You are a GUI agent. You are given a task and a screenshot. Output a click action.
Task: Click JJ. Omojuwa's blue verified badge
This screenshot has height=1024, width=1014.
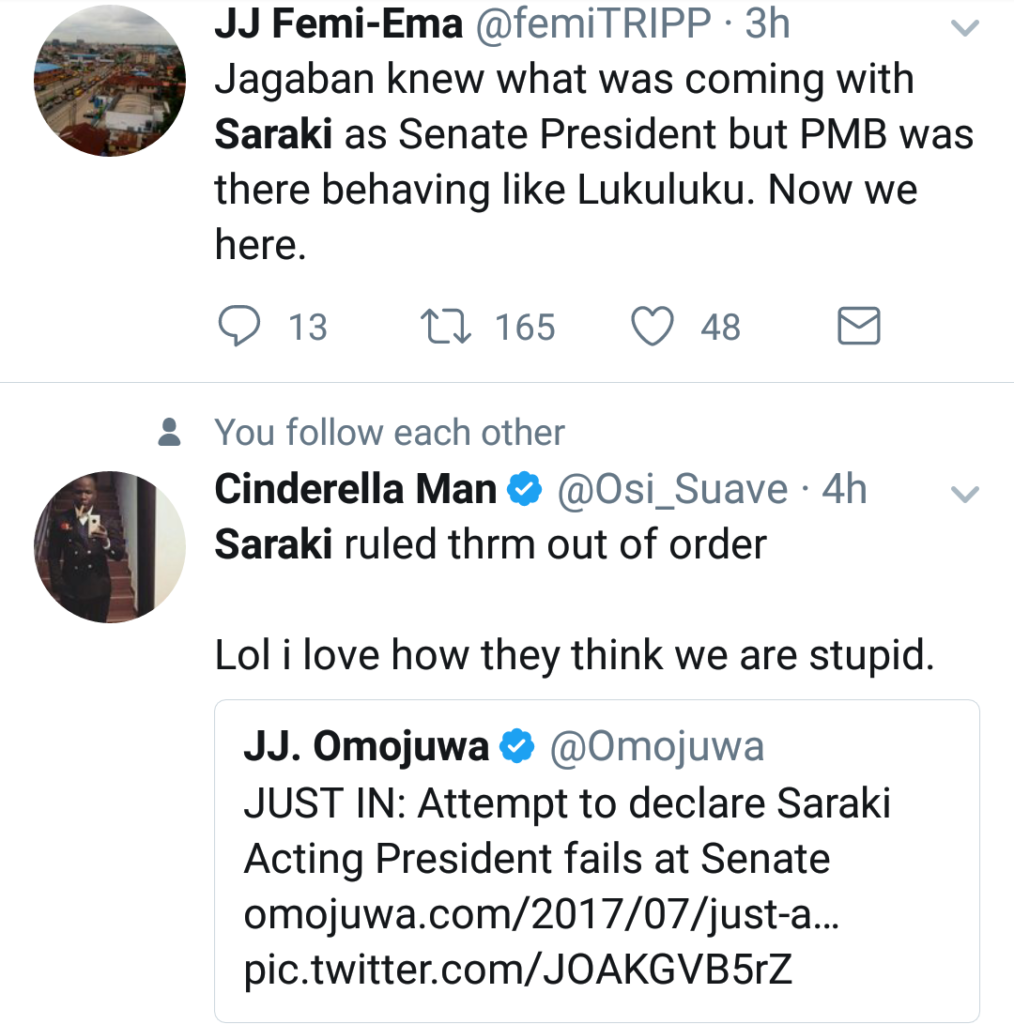pos(516,746)
